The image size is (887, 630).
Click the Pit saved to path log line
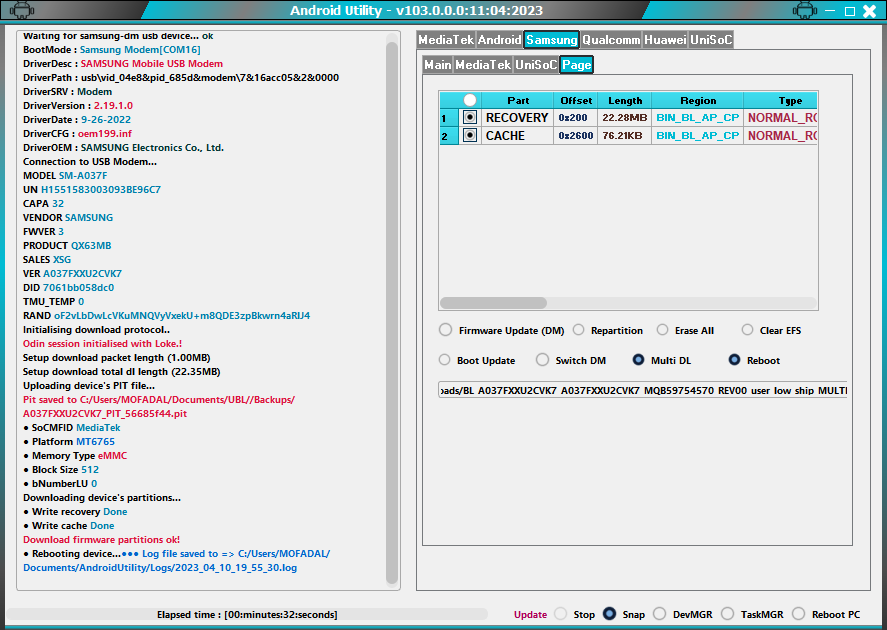tap(159, 406)
